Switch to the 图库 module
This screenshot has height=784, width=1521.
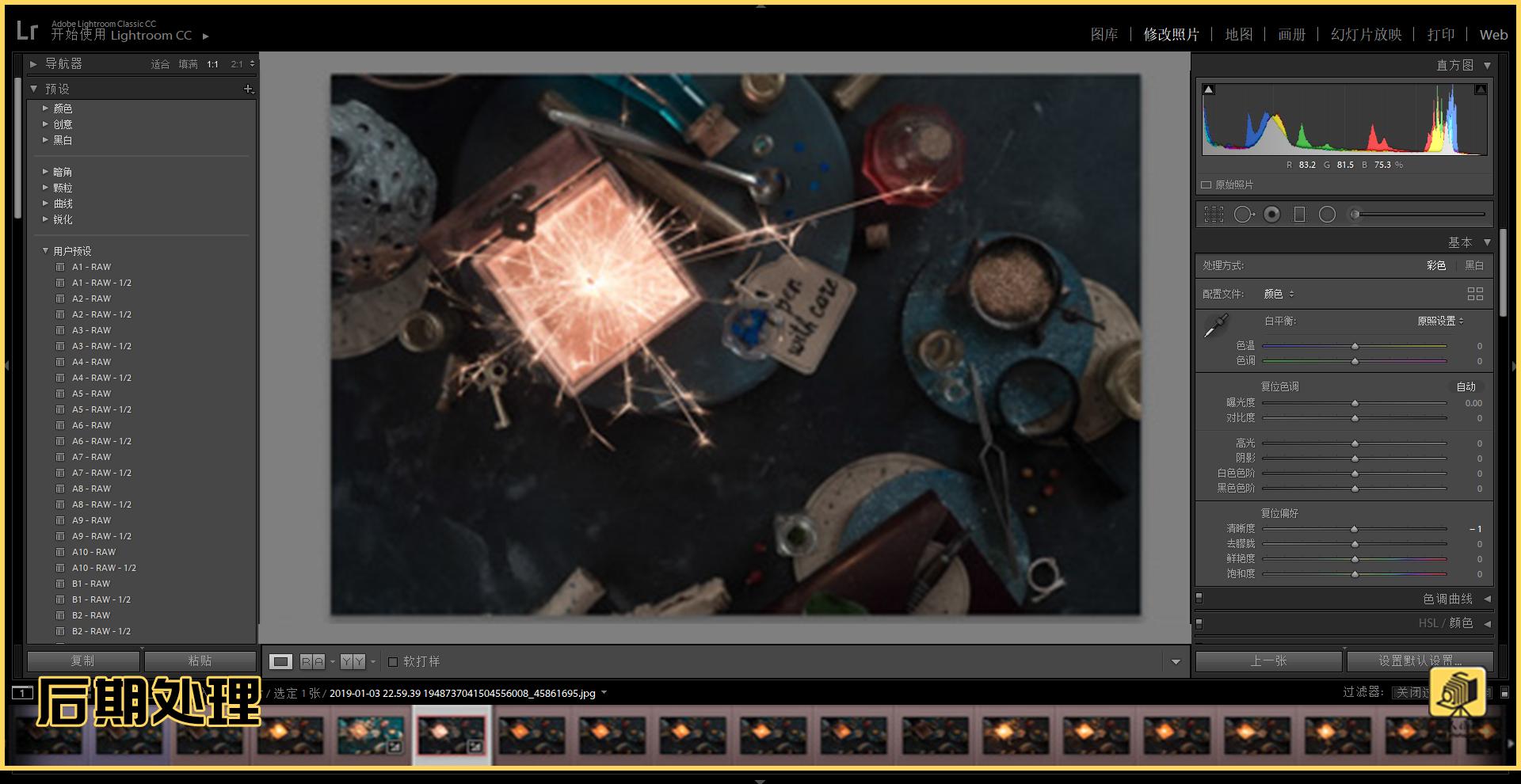(1104, 34)
